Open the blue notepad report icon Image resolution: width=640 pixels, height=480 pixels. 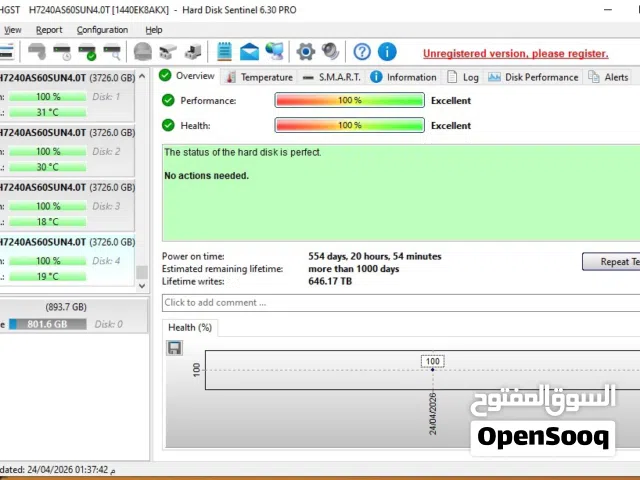pos(224,52)
